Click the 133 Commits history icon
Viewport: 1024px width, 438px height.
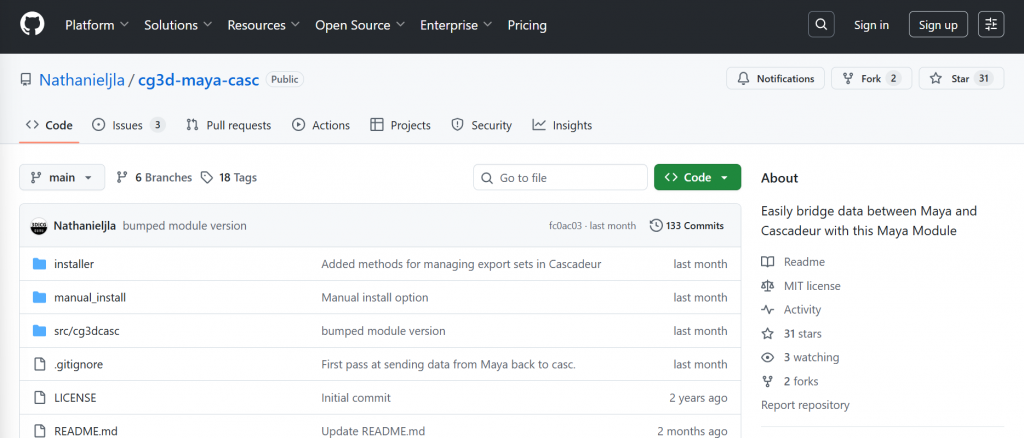656,226
